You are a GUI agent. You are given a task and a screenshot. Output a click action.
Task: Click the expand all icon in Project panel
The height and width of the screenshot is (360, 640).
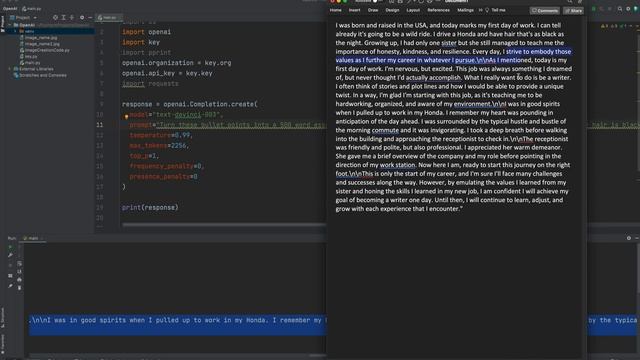tap(63, 18)
